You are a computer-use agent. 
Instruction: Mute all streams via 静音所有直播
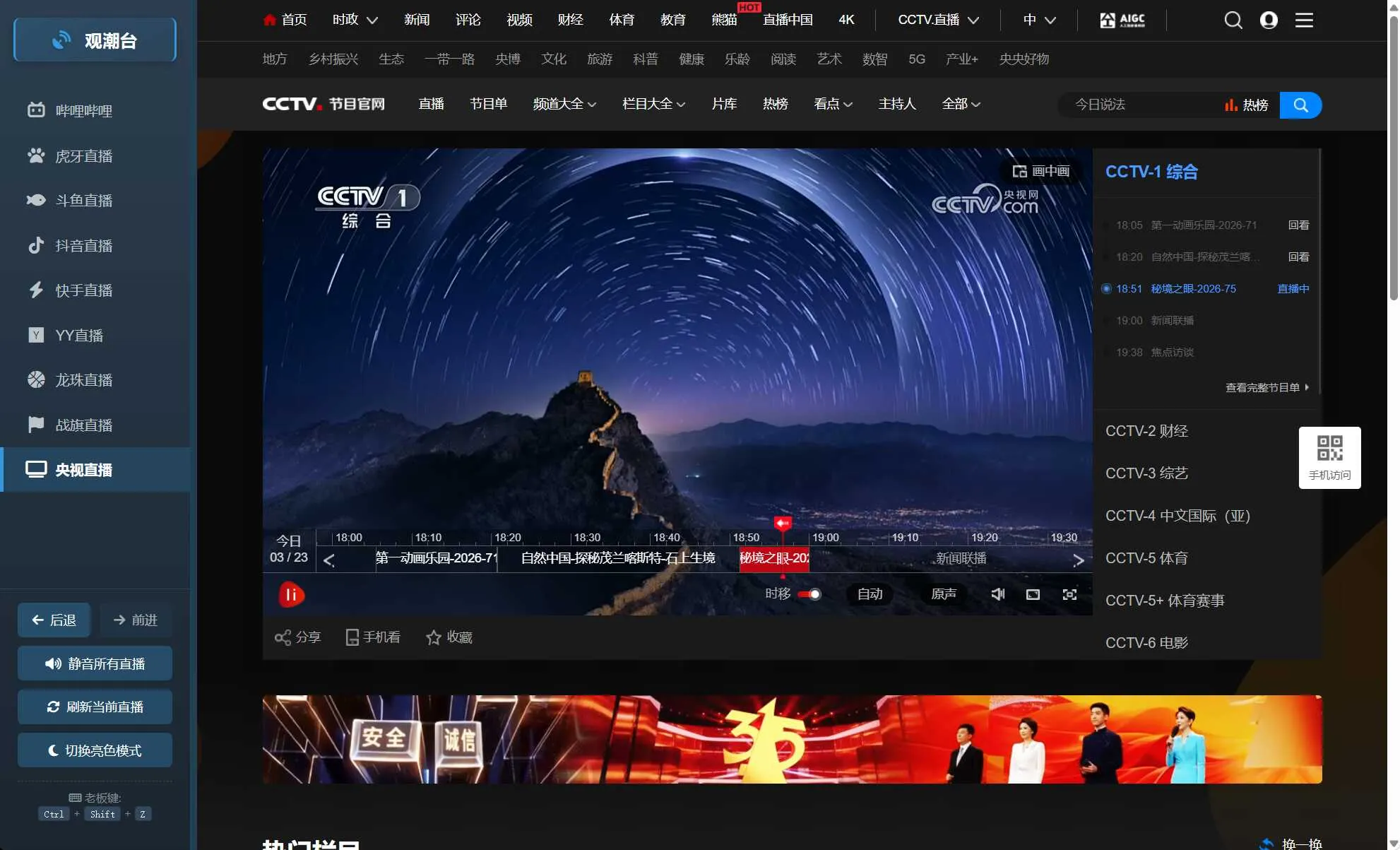tap(95, 663)
